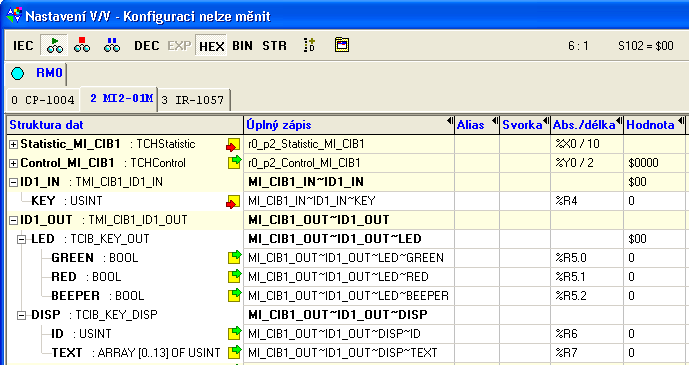
Task: Collapse the DISP tree node
Action: (x=22, y=315)
